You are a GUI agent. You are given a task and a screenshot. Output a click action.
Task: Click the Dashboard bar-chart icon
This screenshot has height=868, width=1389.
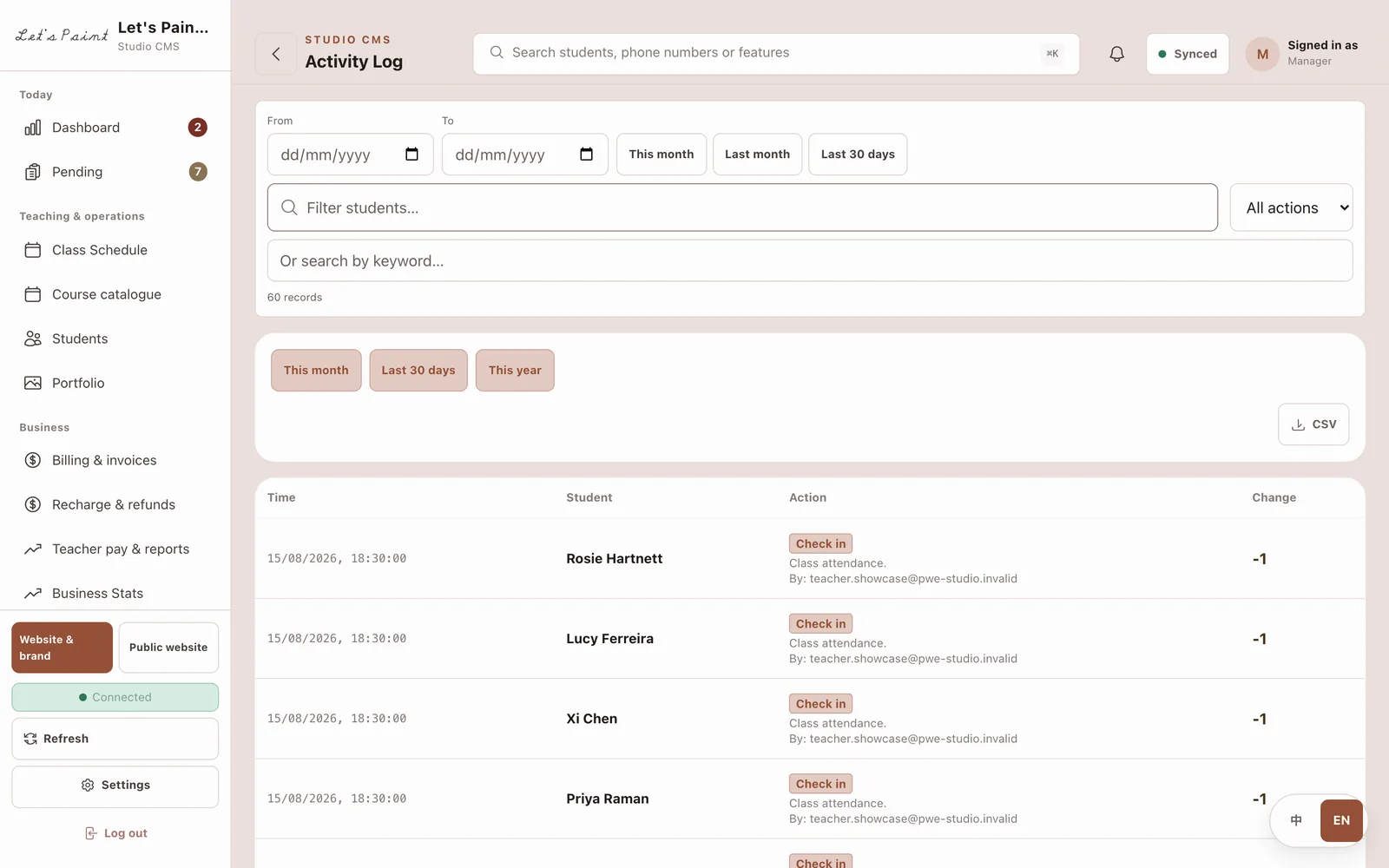coord(33,128)
